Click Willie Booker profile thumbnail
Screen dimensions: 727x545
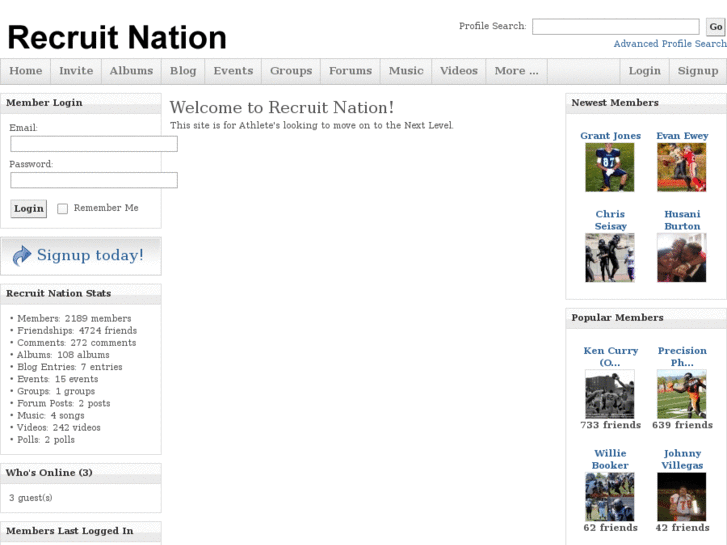pyautogui.click(x=610, y=497)
